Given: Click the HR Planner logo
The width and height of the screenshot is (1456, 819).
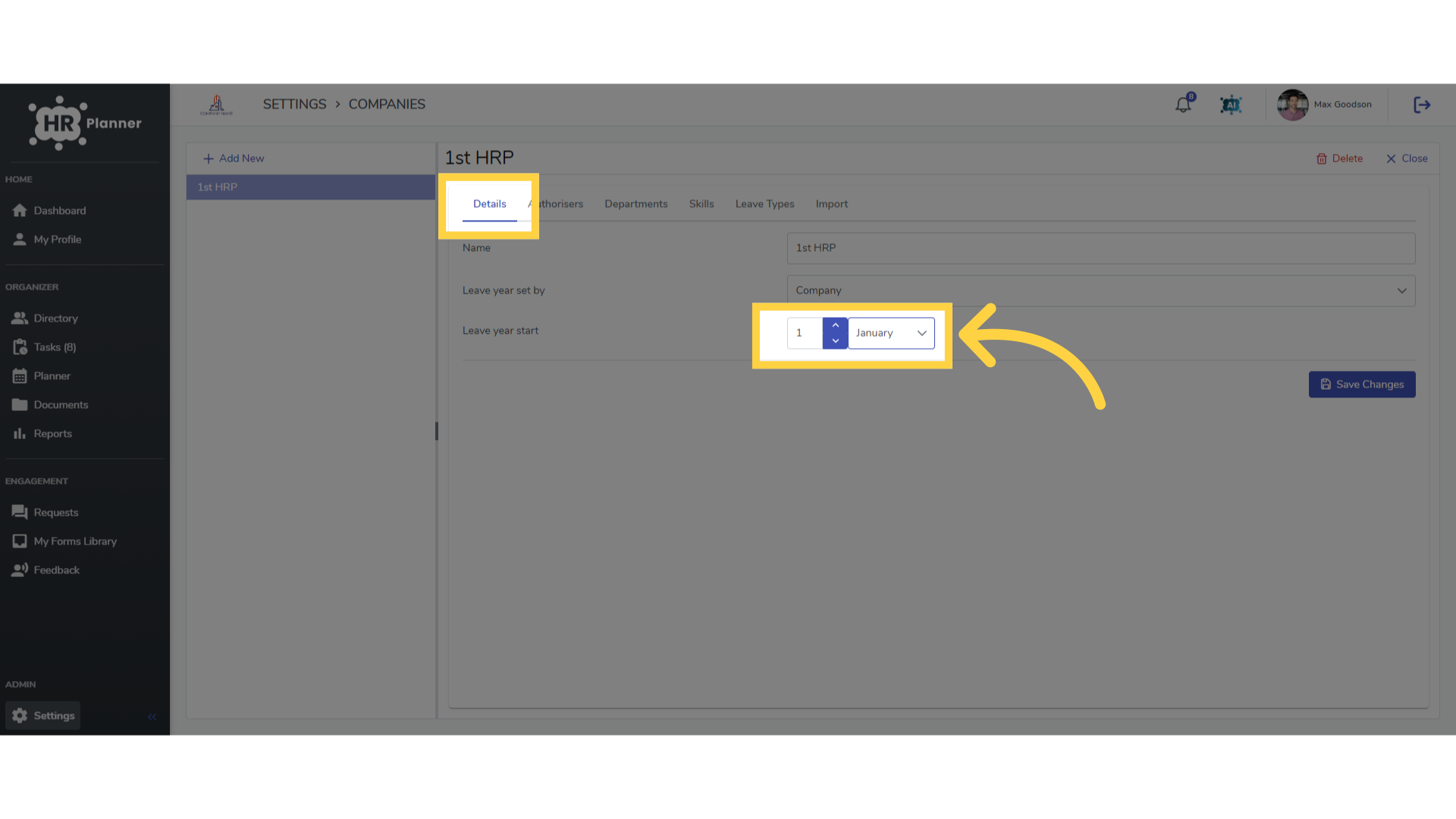Looking at the screenshot, I should click(x=85, y=123).
